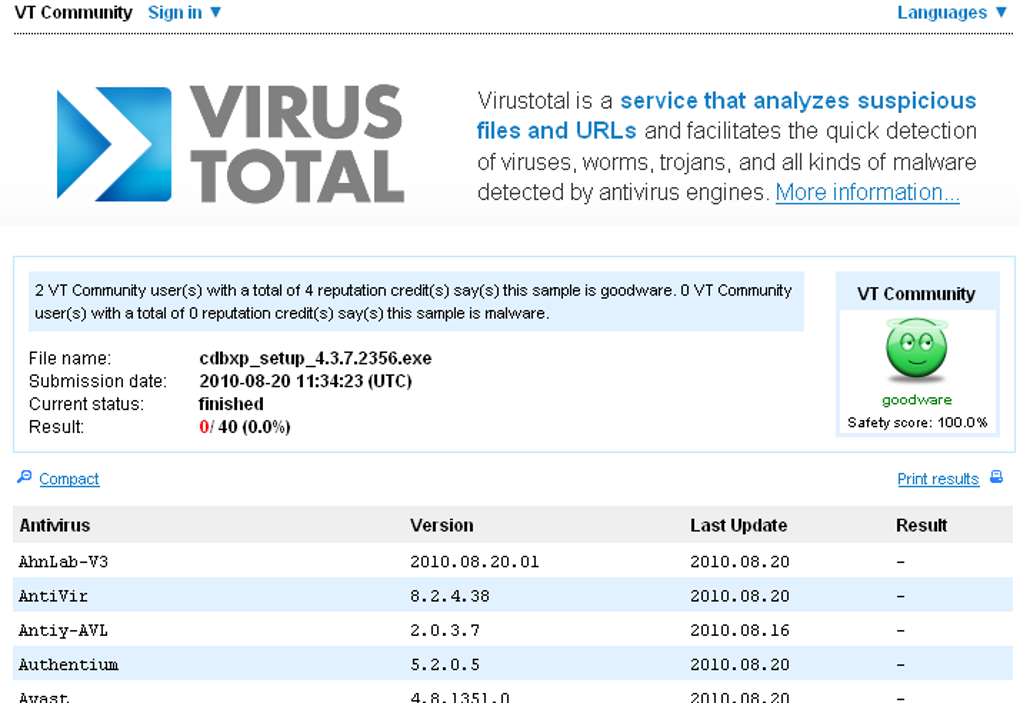Click the green goodware smiley face icon
The width and height of the screenshot is (1020, 703).
(x=917, y=349)
